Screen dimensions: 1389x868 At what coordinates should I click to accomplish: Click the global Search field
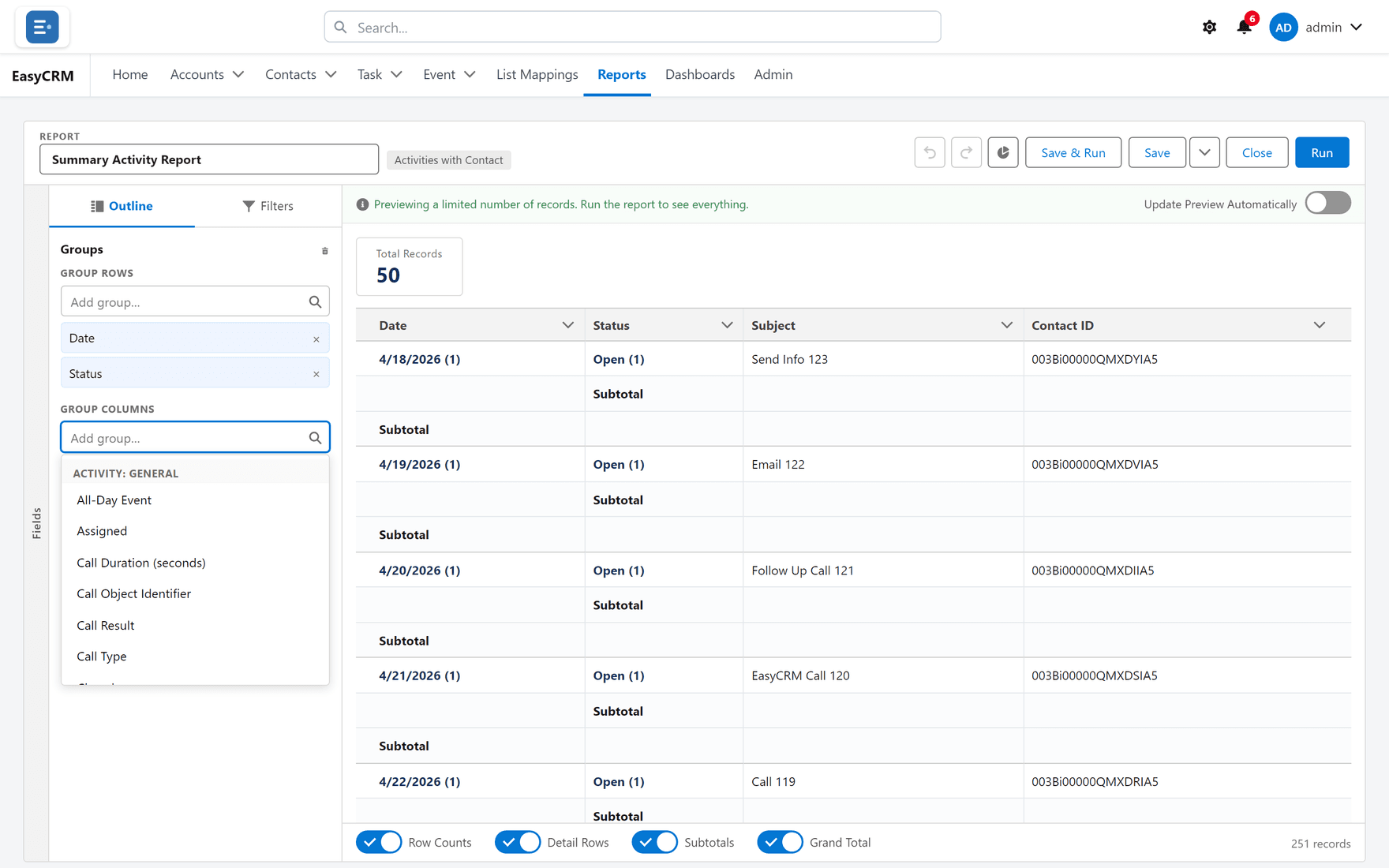coord(632,28)
